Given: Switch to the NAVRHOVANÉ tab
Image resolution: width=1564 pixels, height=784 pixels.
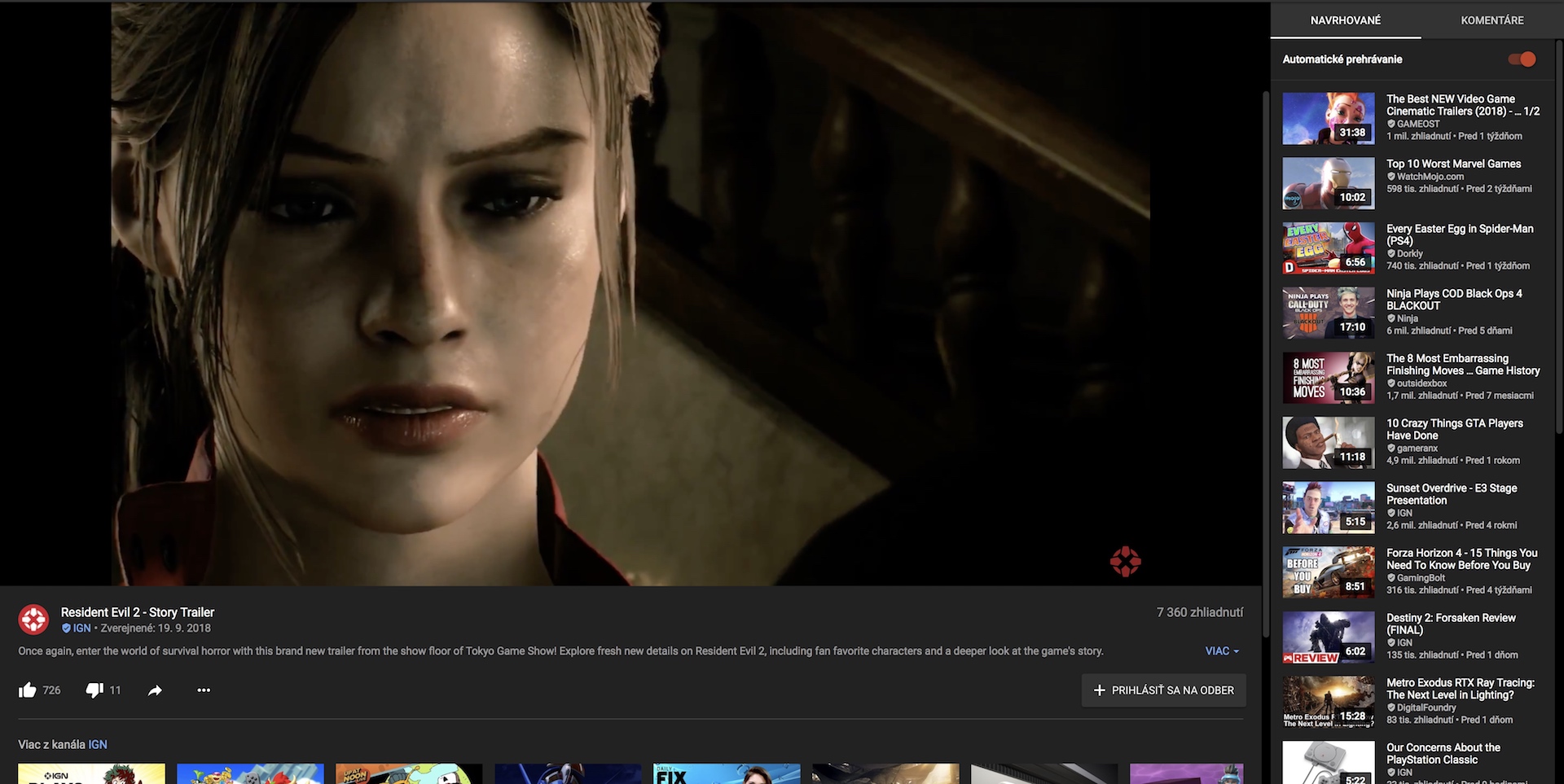Looking at the screenshot, I should (1346, 20).
